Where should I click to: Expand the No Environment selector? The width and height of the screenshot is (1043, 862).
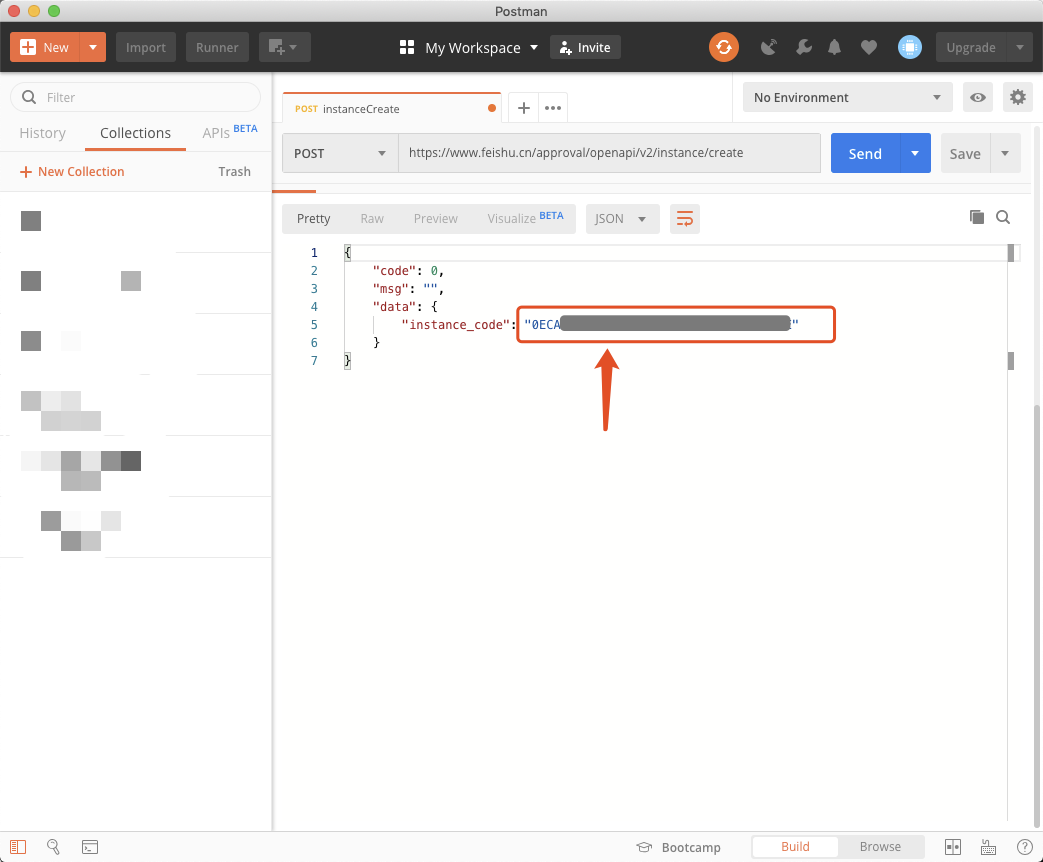[846, 97]
